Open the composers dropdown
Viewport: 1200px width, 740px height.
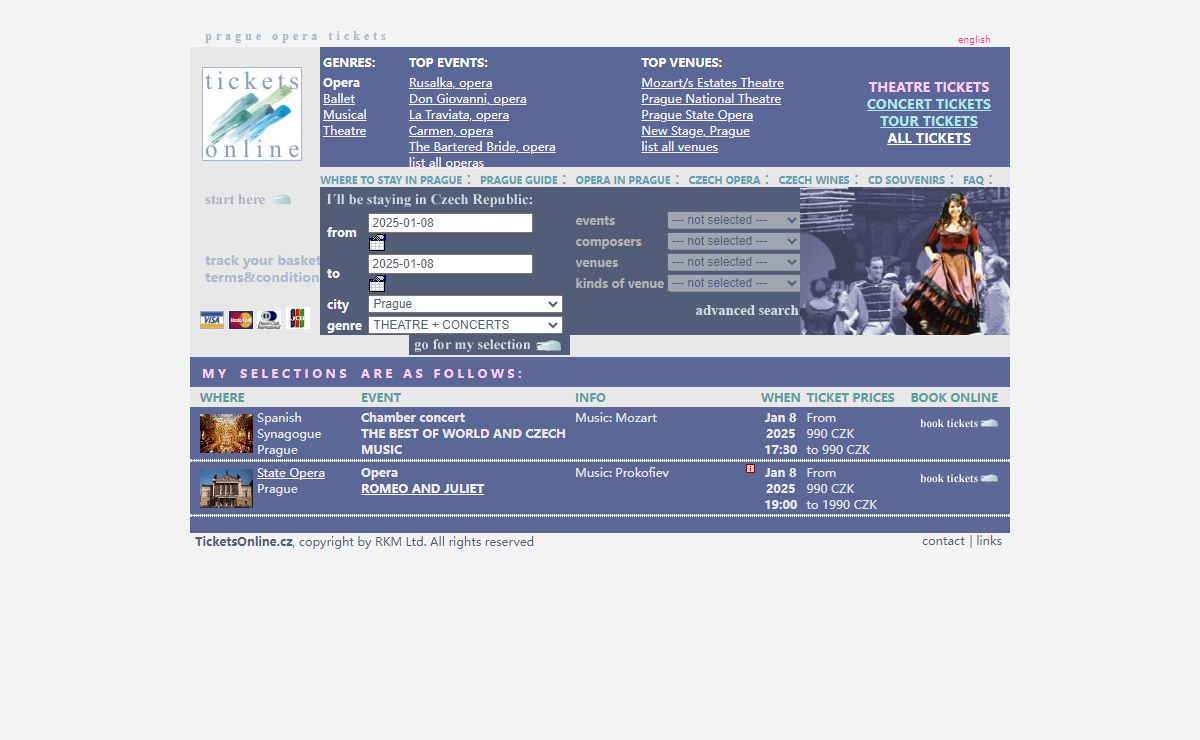(734, 241)
